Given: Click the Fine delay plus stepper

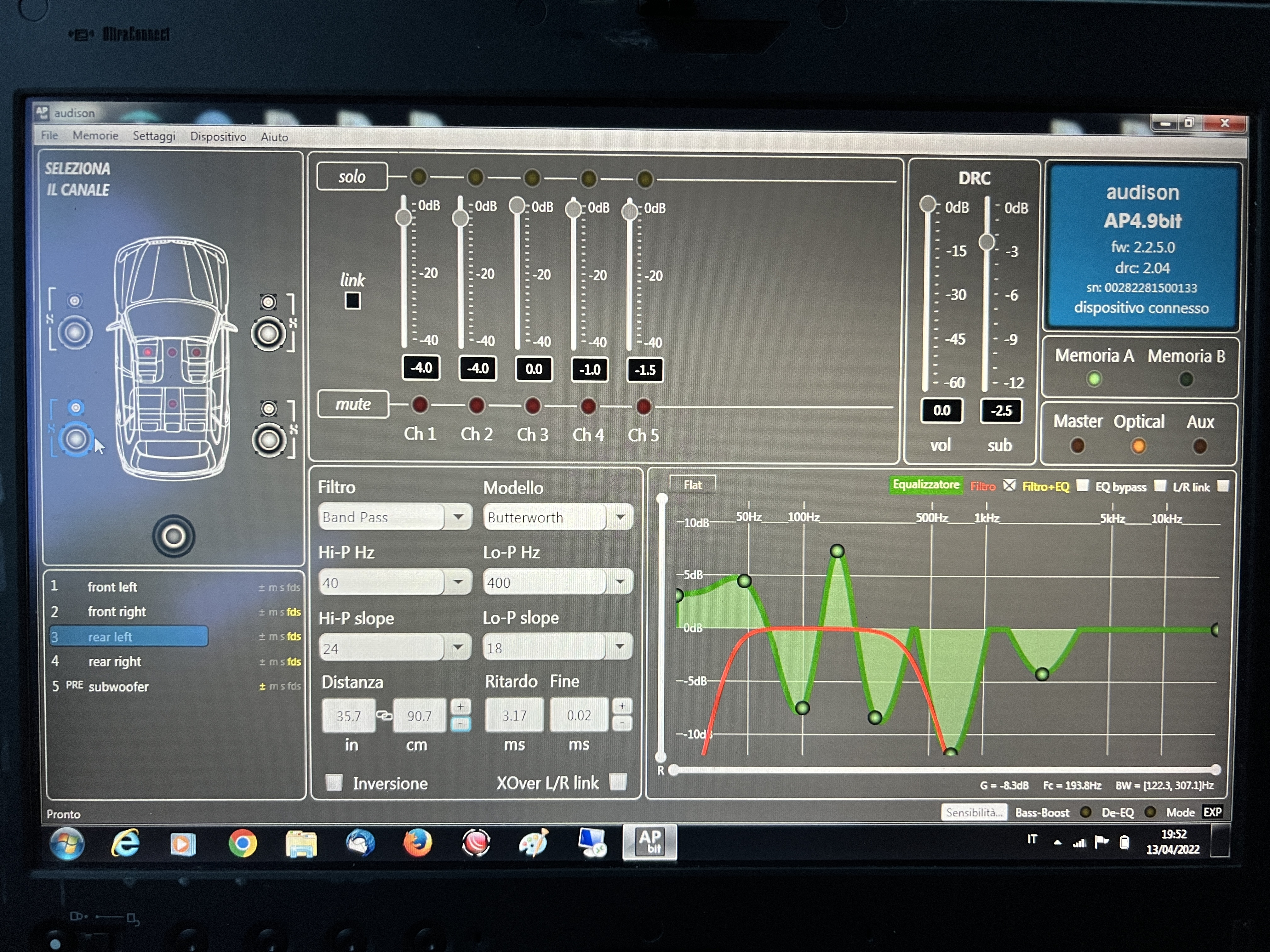Looking at the screenshot, I should (x=622, y=706).
